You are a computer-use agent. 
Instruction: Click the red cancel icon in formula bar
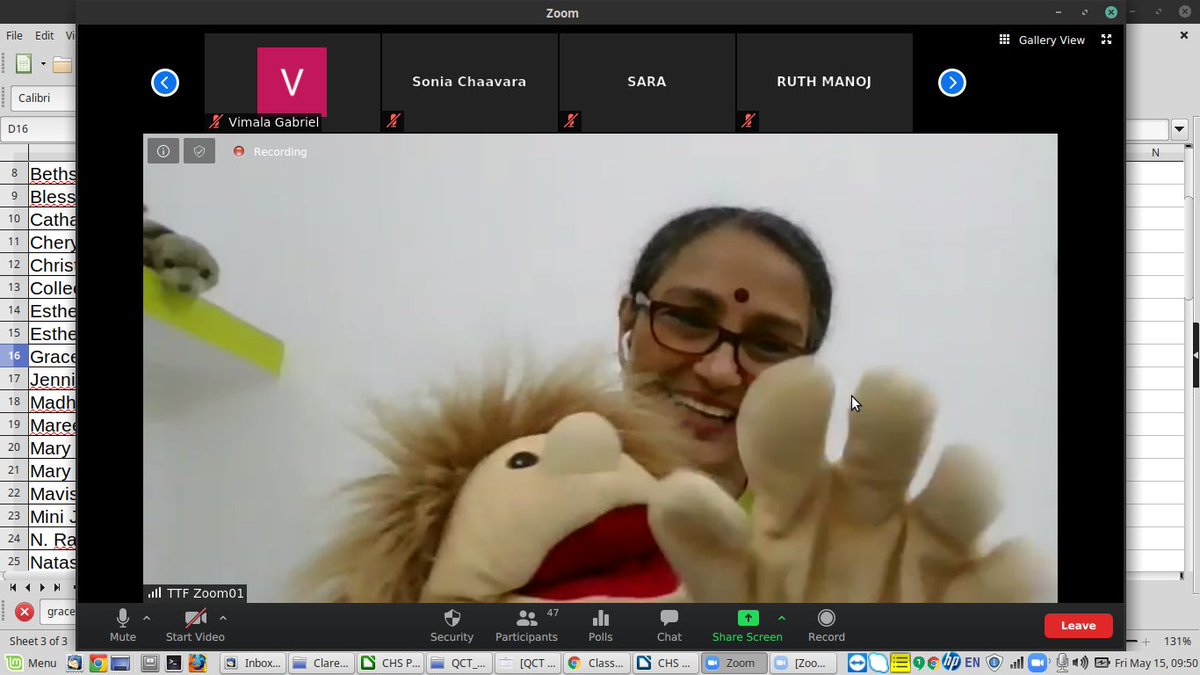click(x=24, y=611)
